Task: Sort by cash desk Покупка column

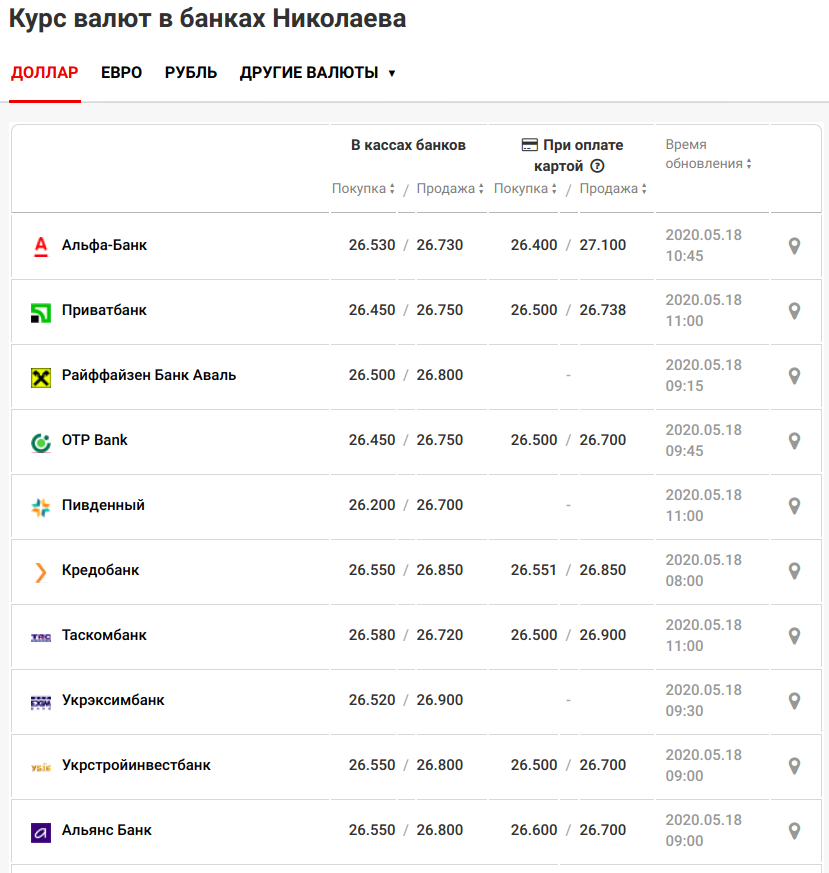Action: [x=363, y=189]
